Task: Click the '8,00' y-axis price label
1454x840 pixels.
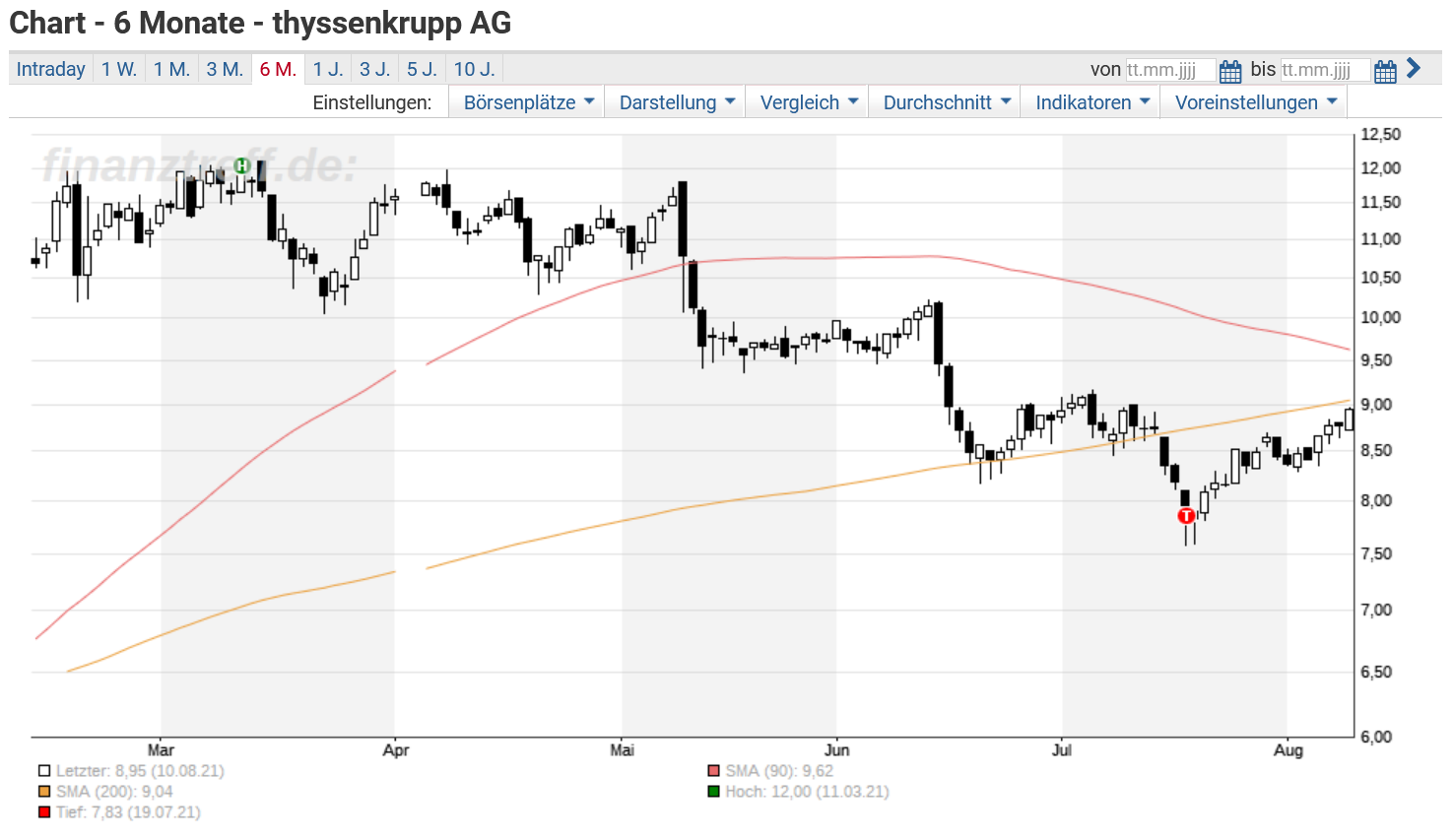Action: (1376, 500)
